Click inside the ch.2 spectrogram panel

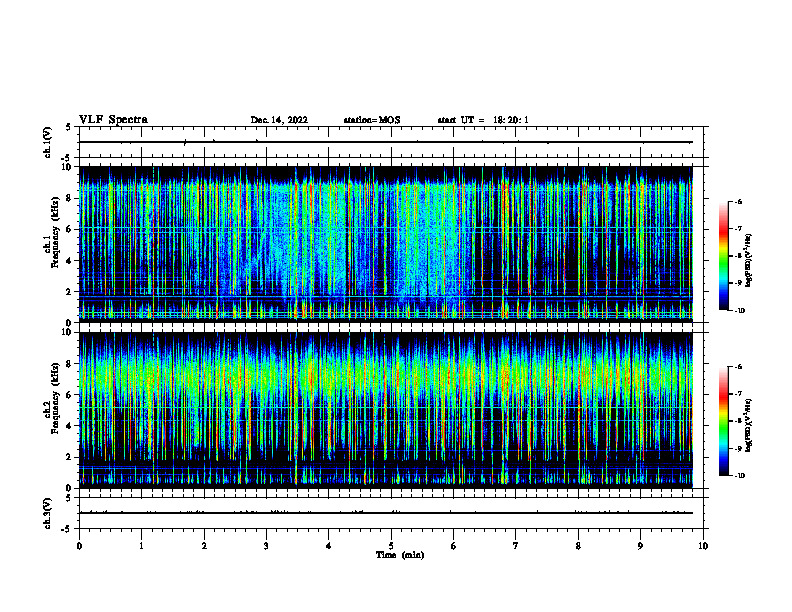[386, 410]
